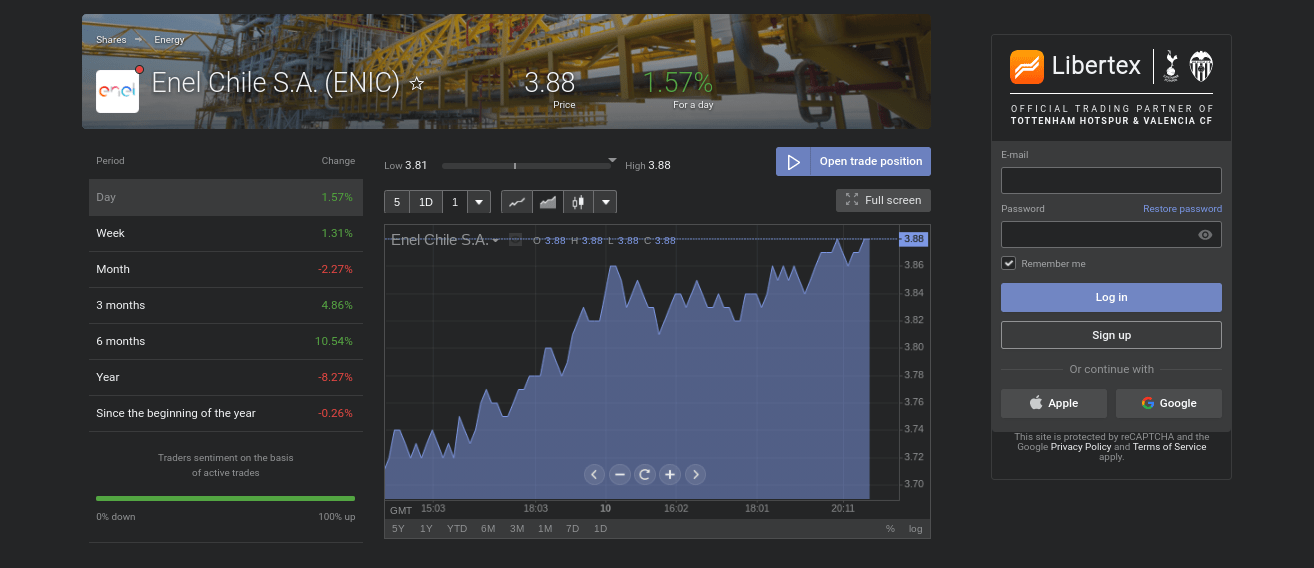1314x568 pixels.
Task: Select the 1D interval button
Action: pos(426,202)
